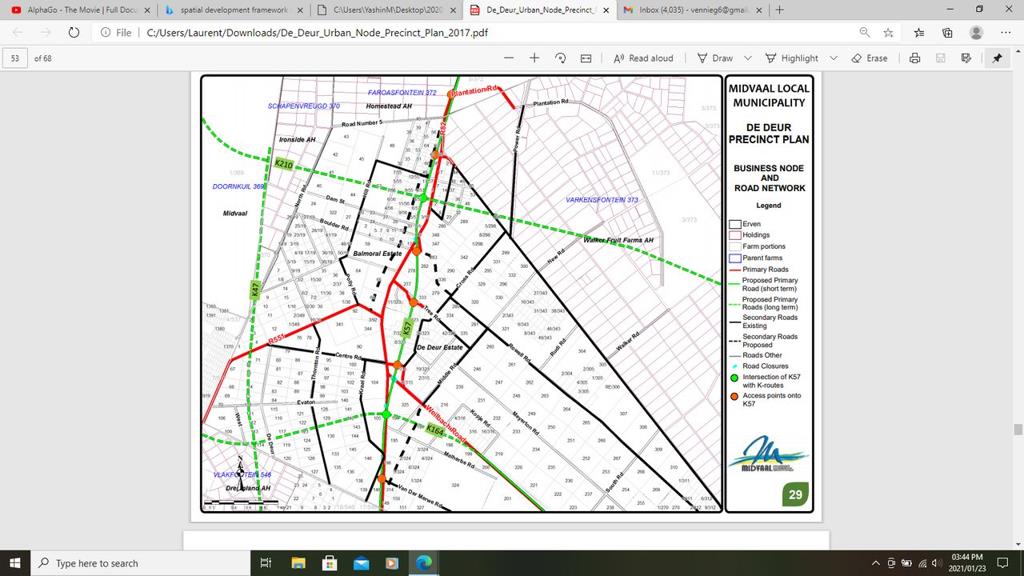1024x576 pixels.
Task: Click the zoom out minus icon
Action: 509,58
